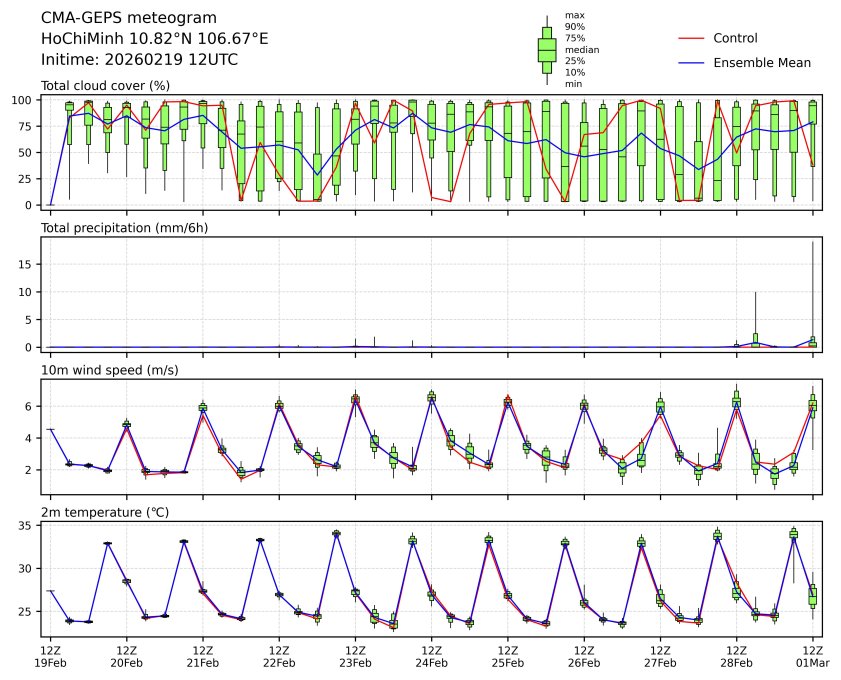
Task: Click the Total precipitation (mm/6h) panel title
Action: coord(131,227)
